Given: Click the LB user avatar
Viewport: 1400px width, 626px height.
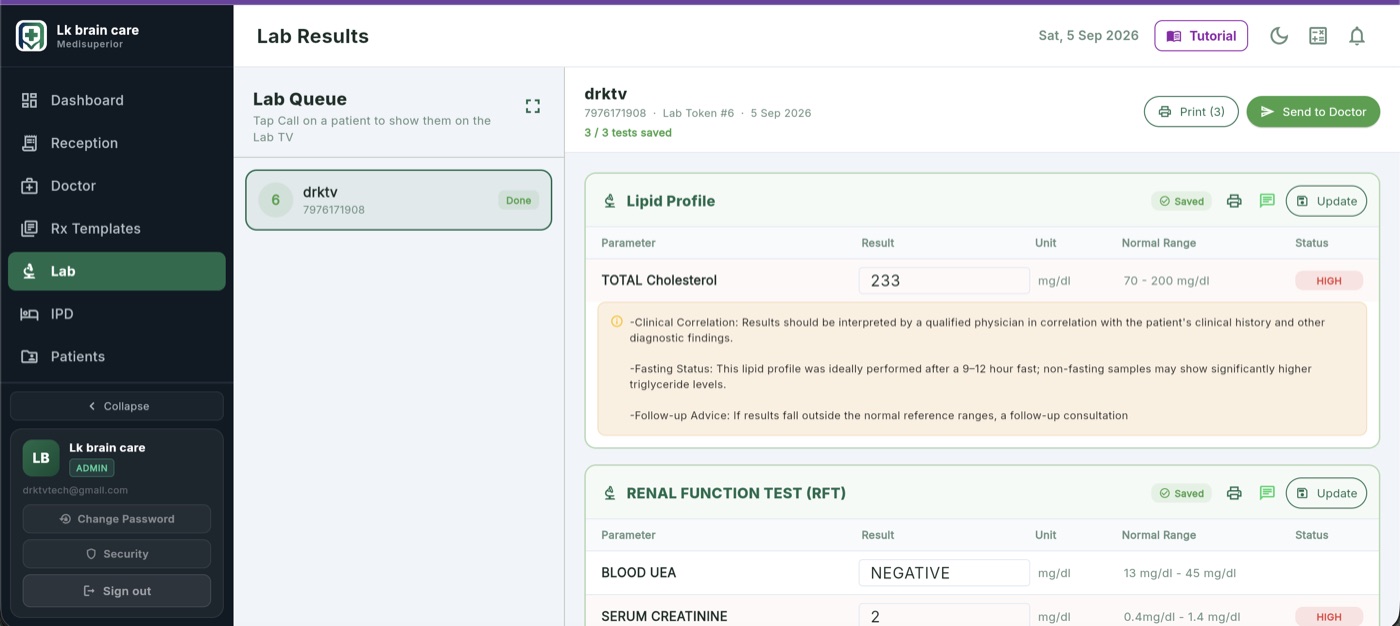Looking at the screenshot, I should [x=41, y=458].
